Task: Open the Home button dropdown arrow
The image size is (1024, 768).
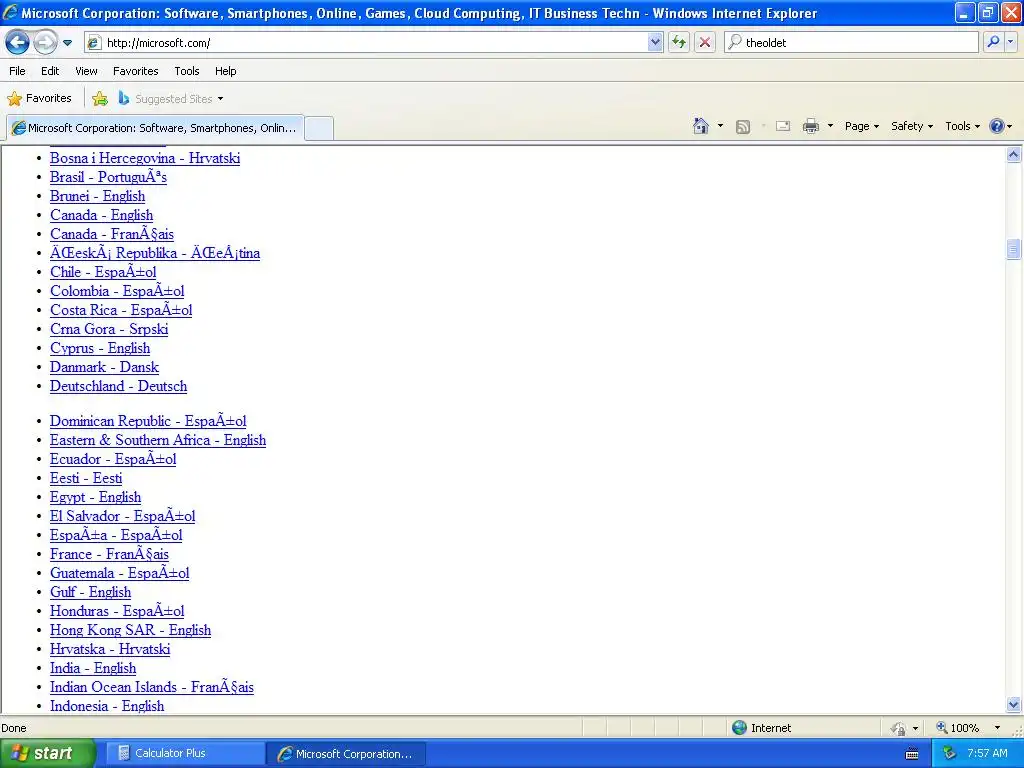Action: (x=720, y=126)
